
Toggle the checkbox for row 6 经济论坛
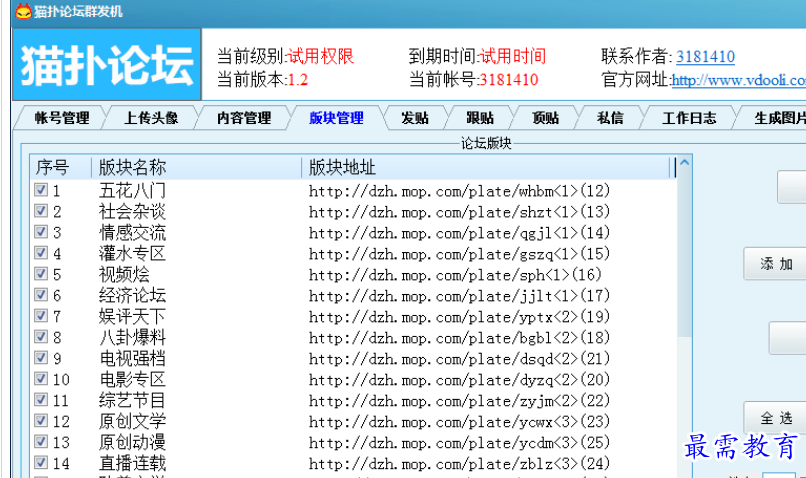(x=41, y=295)
